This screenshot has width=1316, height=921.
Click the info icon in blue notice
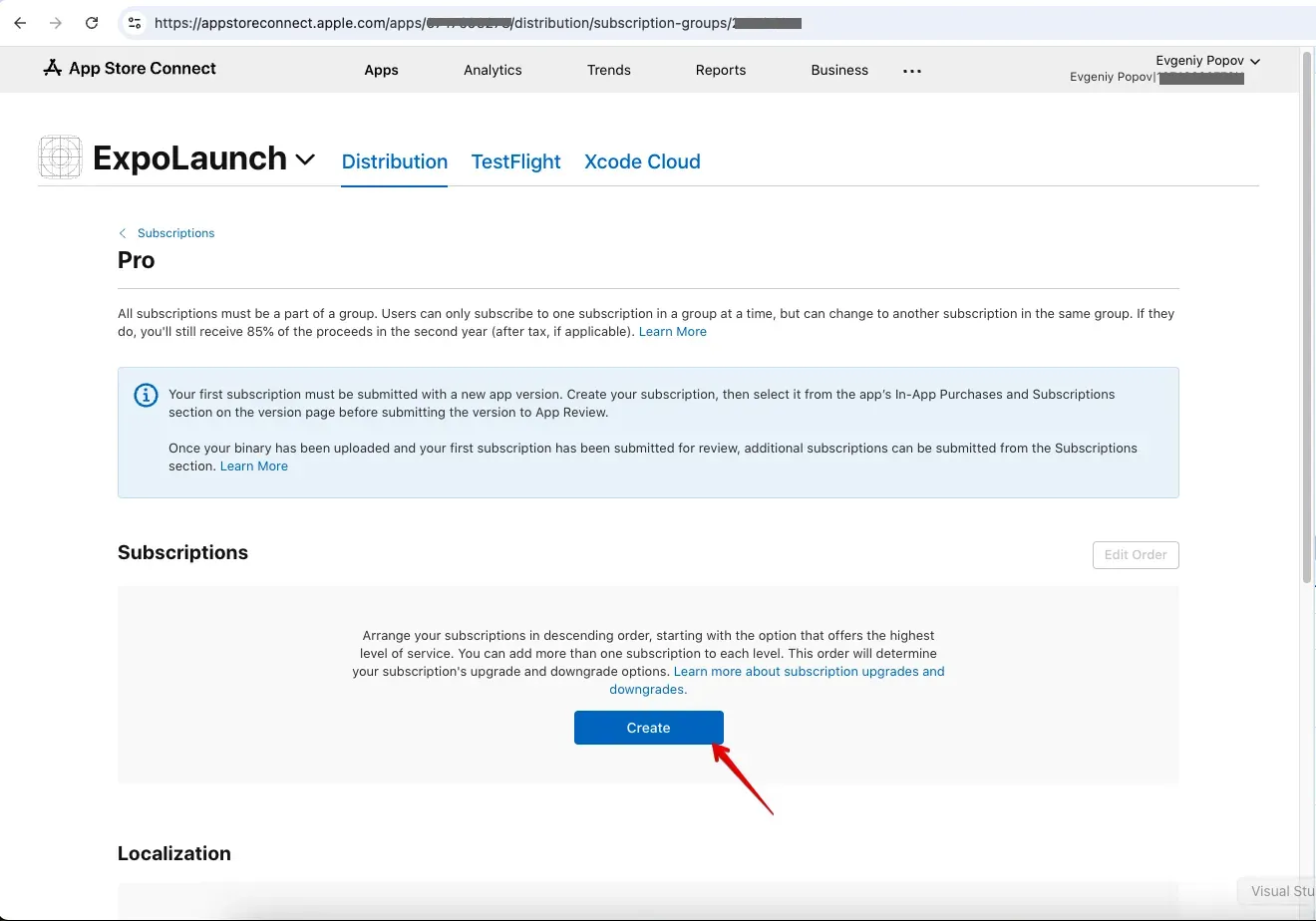(x=146, y=395)
